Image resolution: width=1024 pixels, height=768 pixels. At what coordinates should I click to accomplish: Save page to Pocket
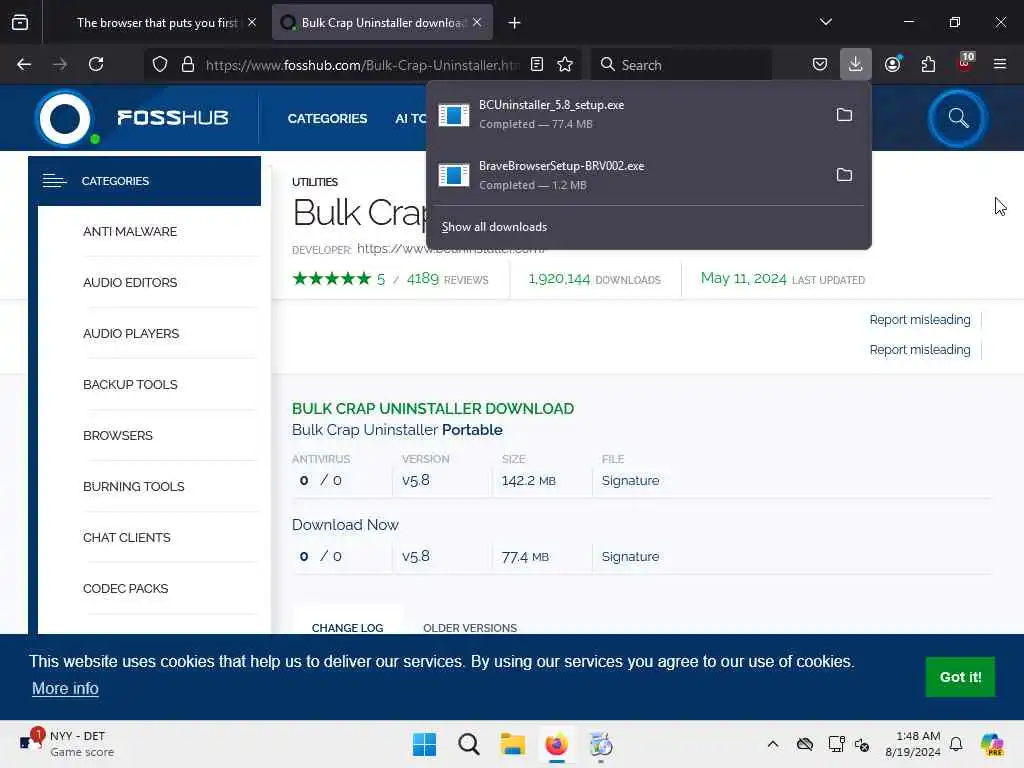pyautogui.click(x=820, y=64)
